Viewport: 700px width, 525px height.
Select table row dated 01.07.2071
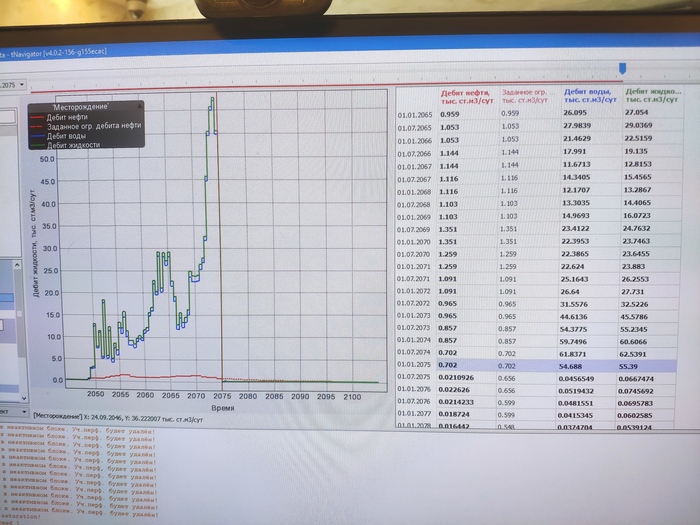point(539,279)
